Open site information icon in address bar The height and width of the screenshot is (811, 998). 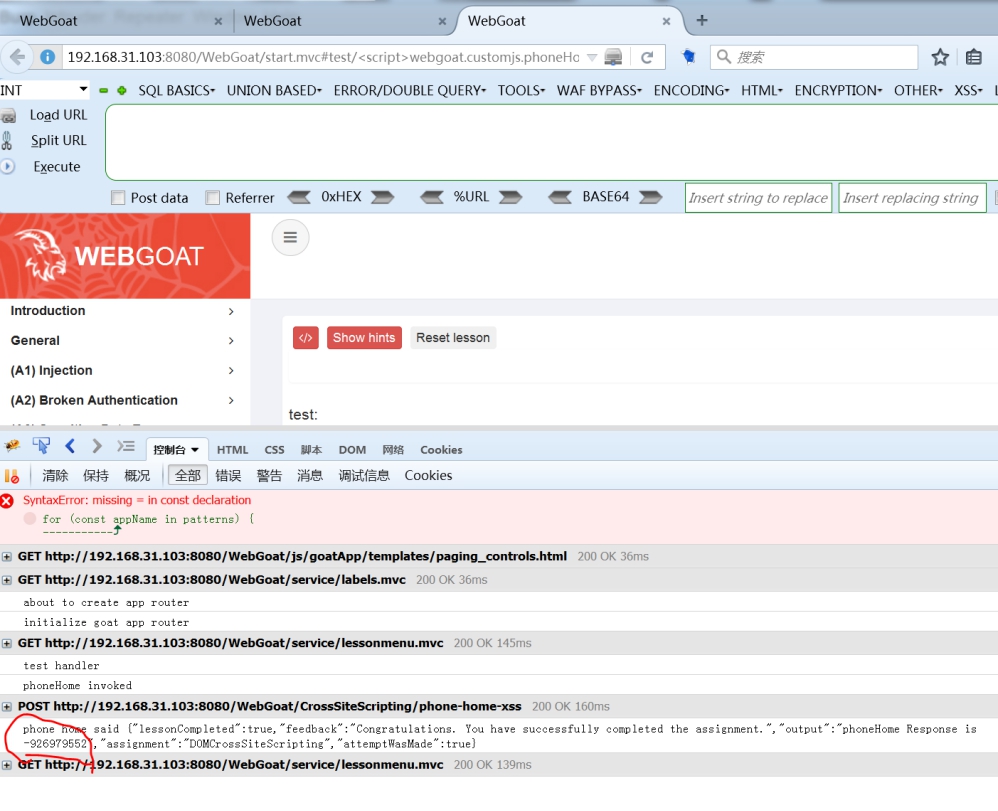pyautogui.click(x=48, y=57)
